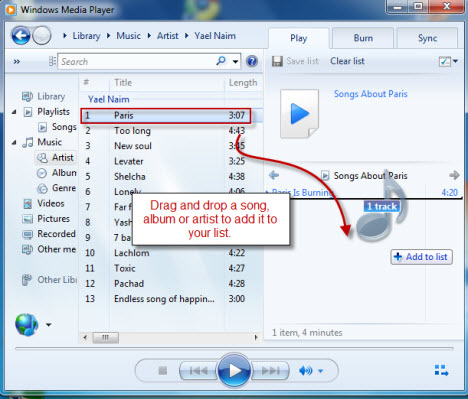The width and height of the screenshot is (468, 399).
Task: Click Artist in the breadcrumb
Action: 167,36
